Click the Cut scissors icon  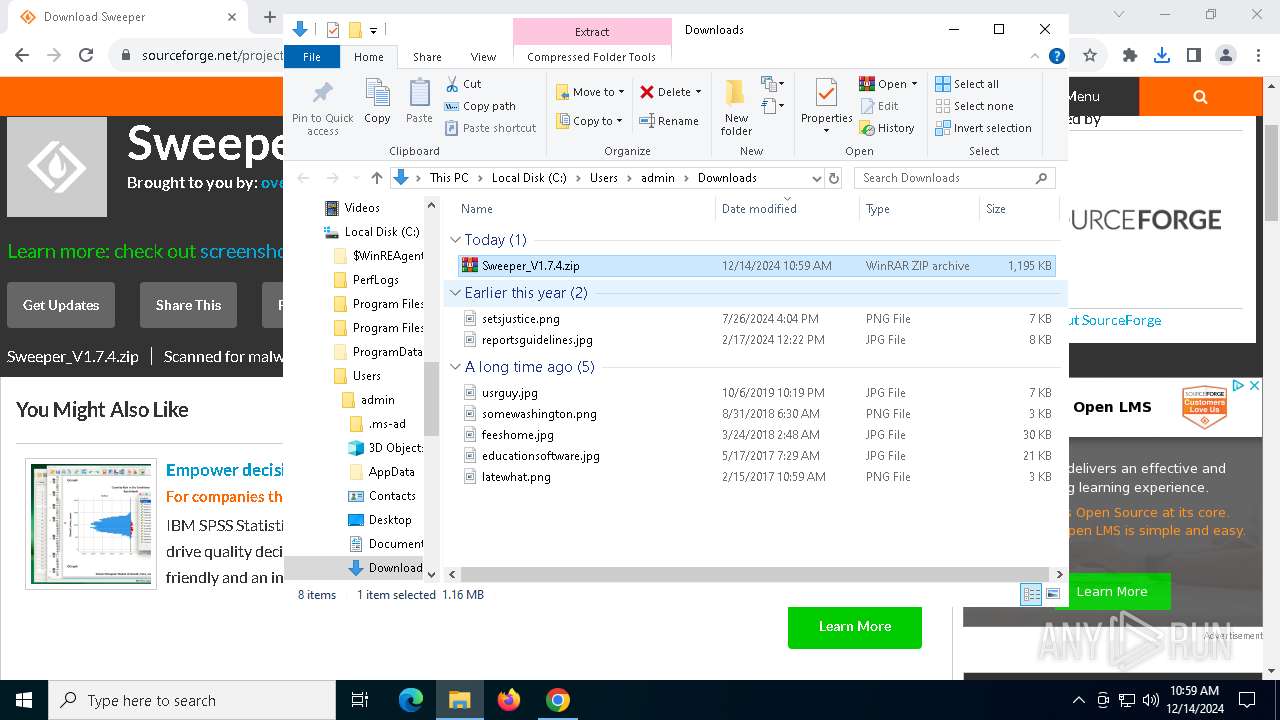[452, 84]
